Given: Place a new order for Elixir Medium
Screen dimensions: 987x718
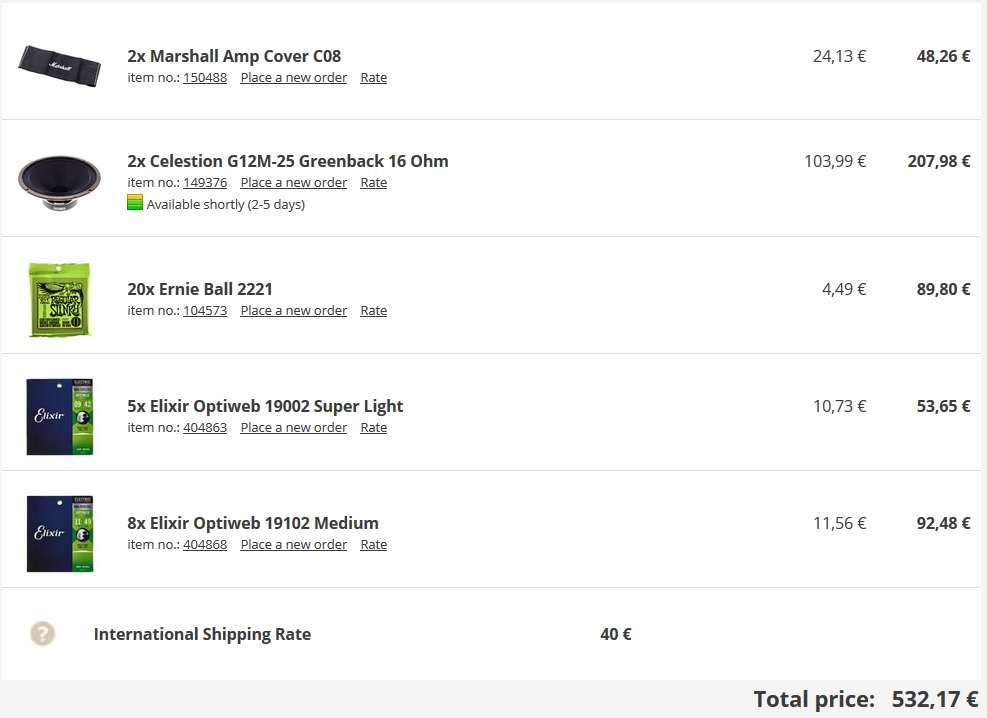Looking at the screenshot, I should 293,545.
